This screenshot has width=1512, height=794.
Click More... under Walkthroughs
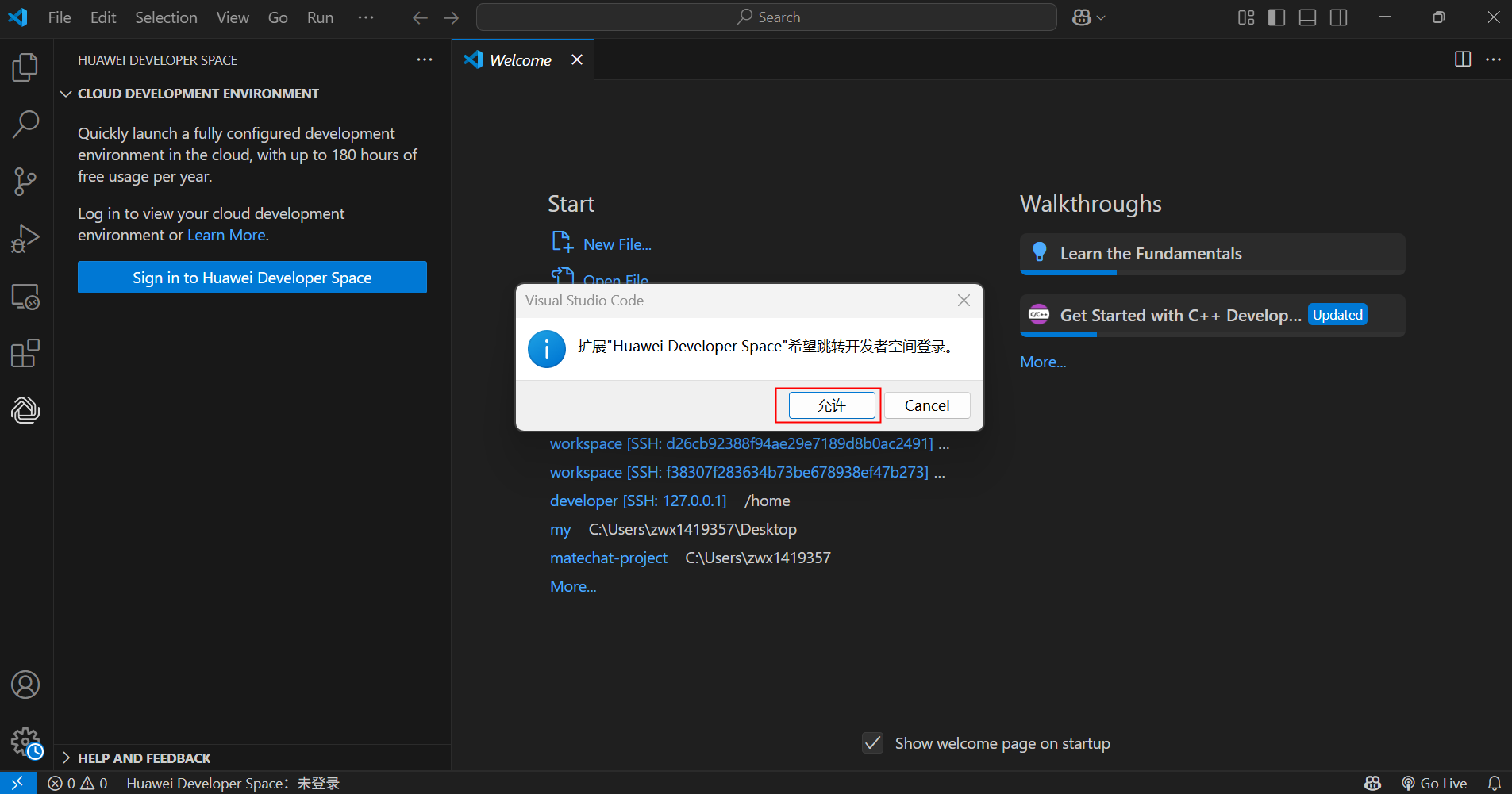(x=1043, y=362)
